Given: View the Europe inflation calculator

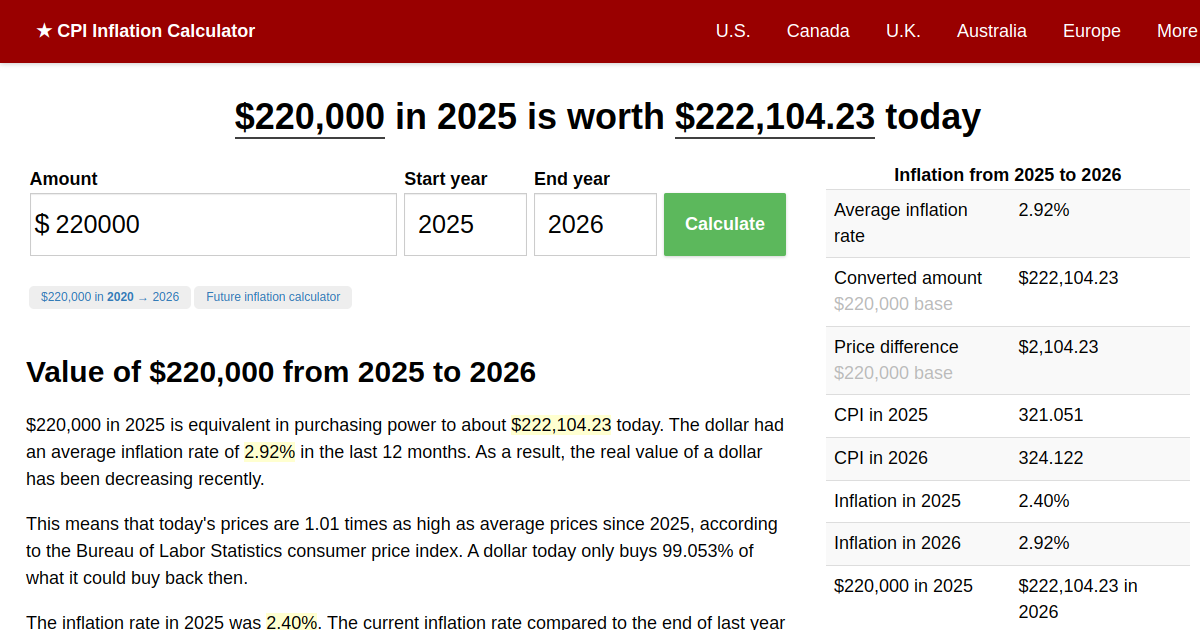Looking at the screenshot, I should (1091, 31).
